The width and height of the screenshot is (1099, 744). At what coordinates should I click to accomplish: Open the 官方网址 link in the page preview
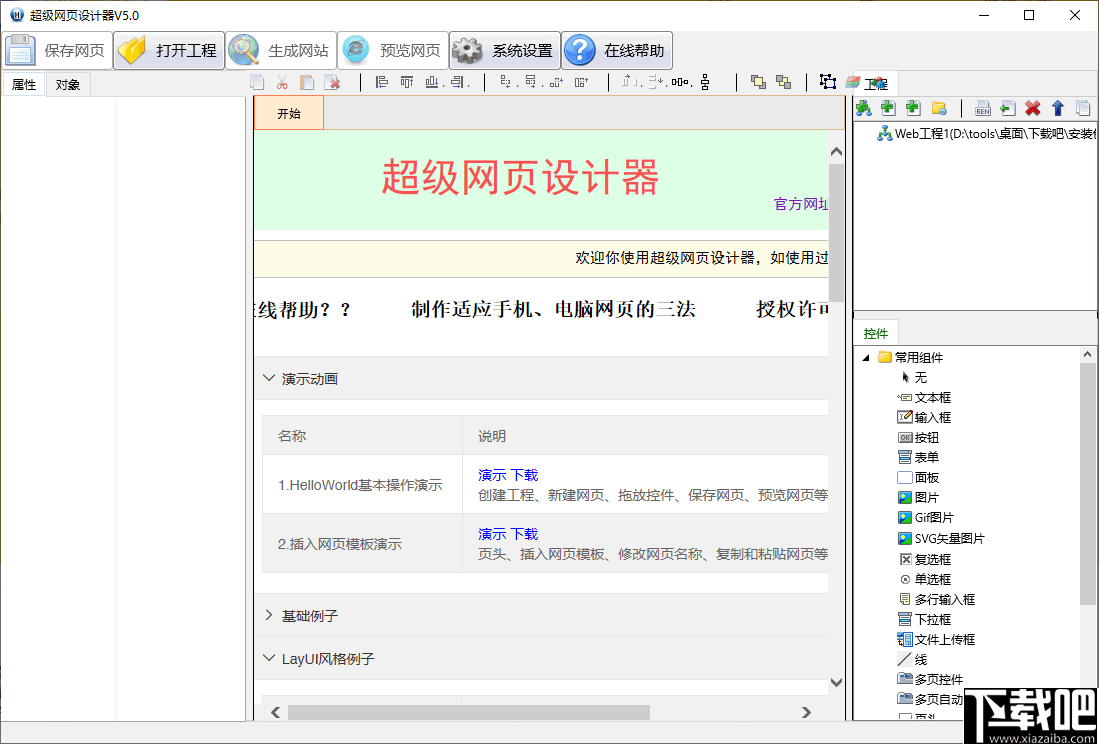(x=801, y=203)
